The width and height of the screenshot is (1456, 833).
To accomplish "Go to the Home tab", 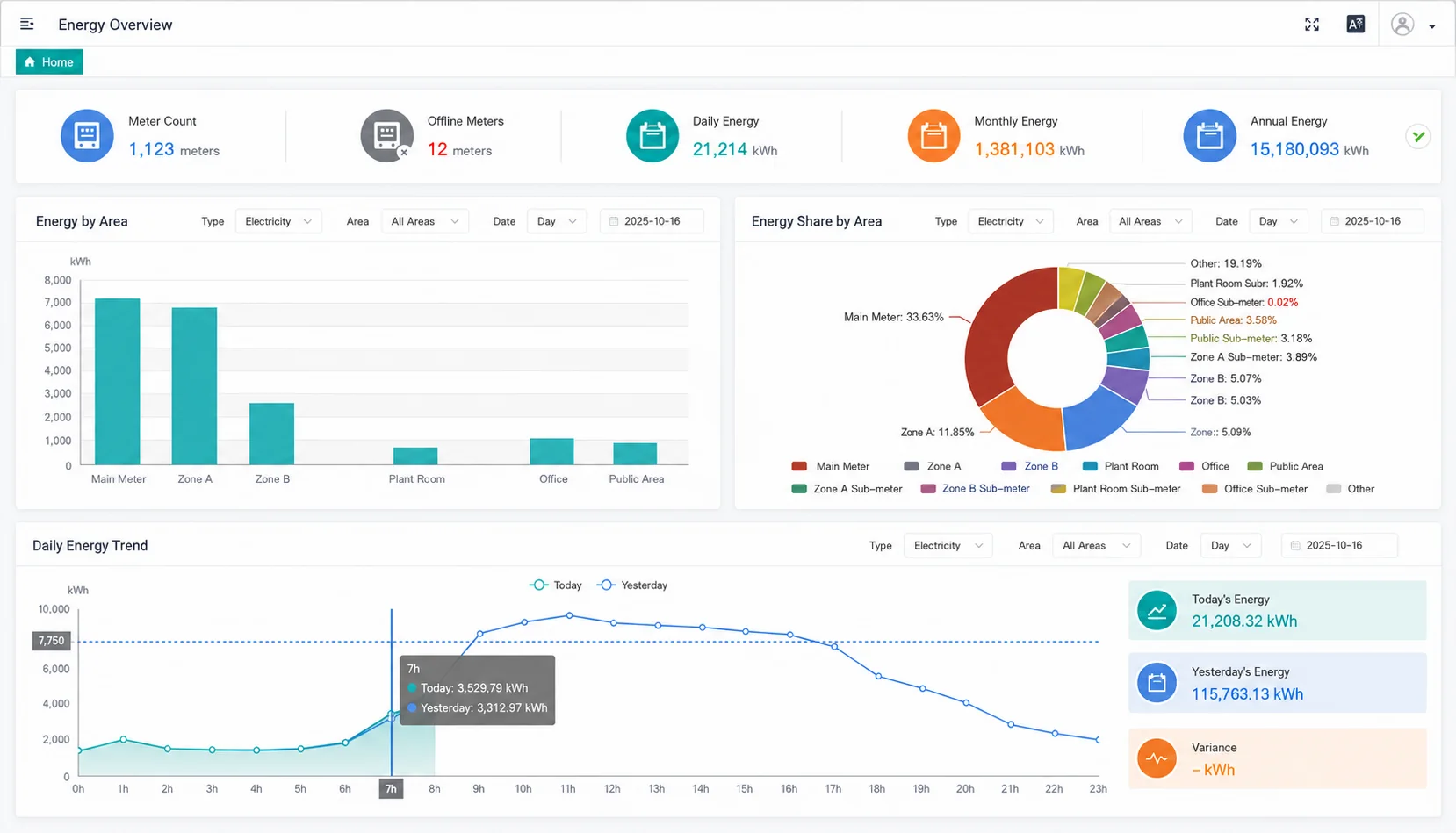I will coord(49,62).
